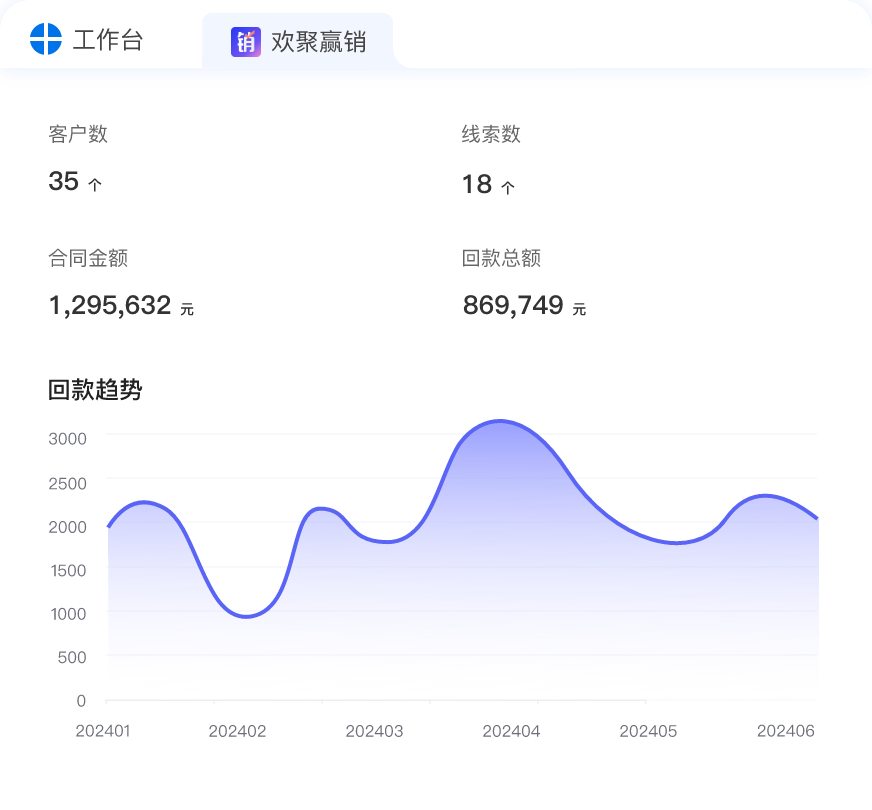Click the 500 y-axis label
This screenshot has width=872, height=810.
72,658
